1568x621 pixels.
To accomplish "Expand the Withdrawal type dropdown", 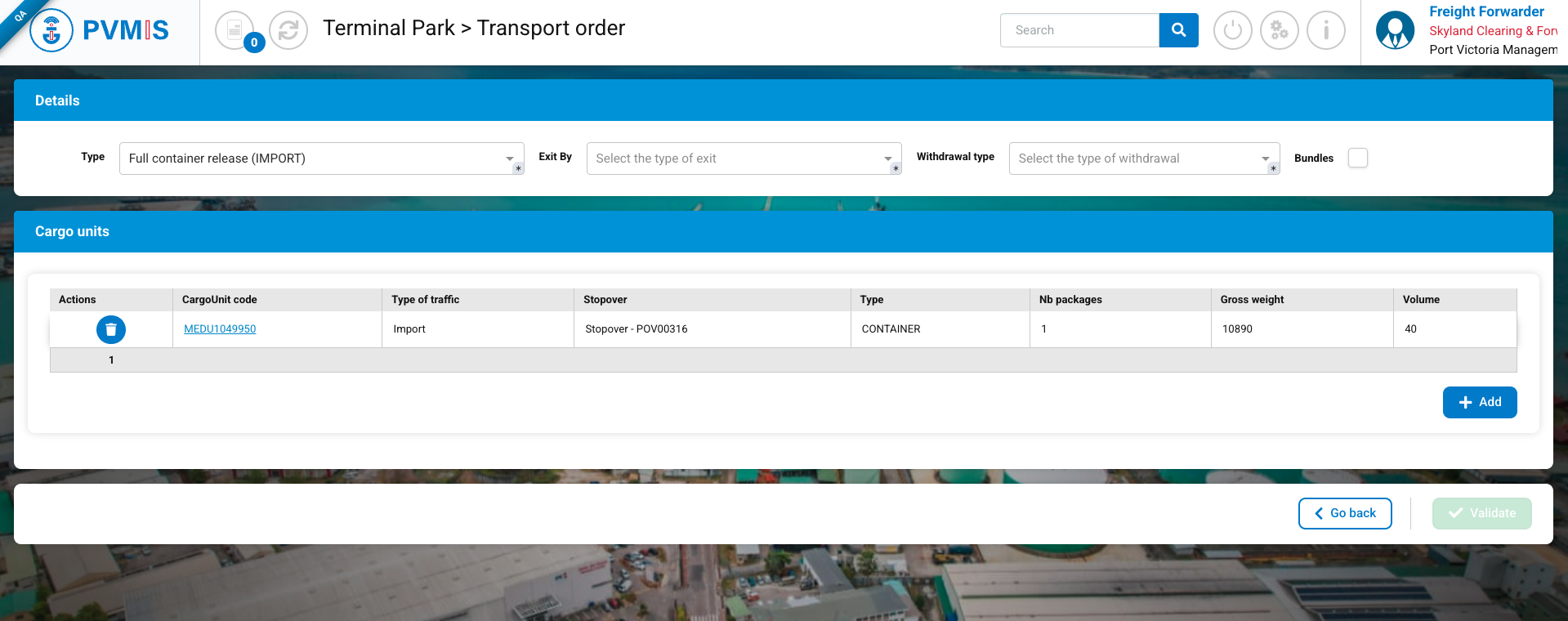I will [1143, 159].
